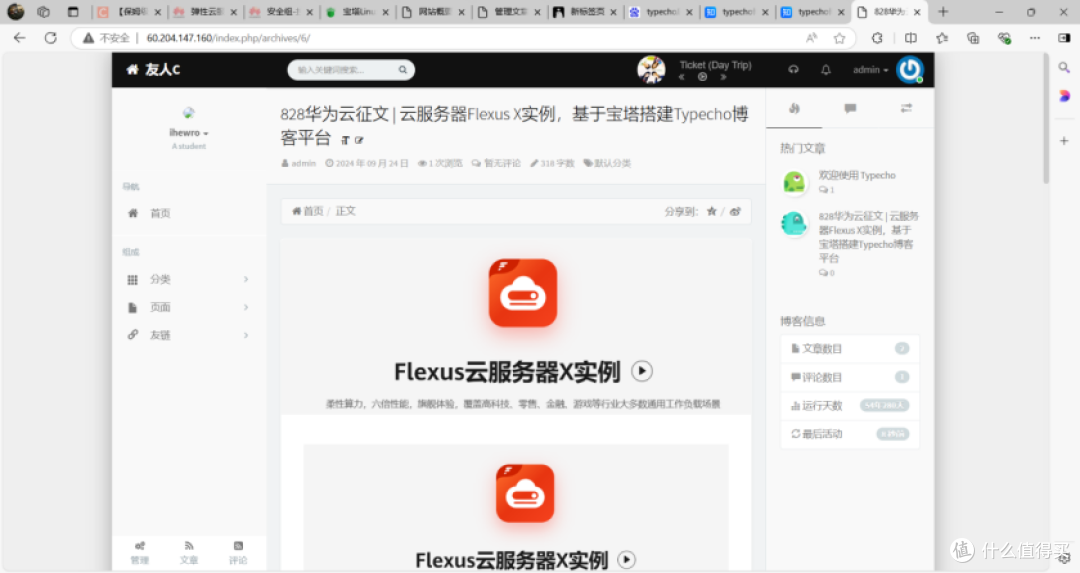Play the Ticket (Day Trip) track
Viewport: 1080px width, 573px height.
(x=703, y=77)
